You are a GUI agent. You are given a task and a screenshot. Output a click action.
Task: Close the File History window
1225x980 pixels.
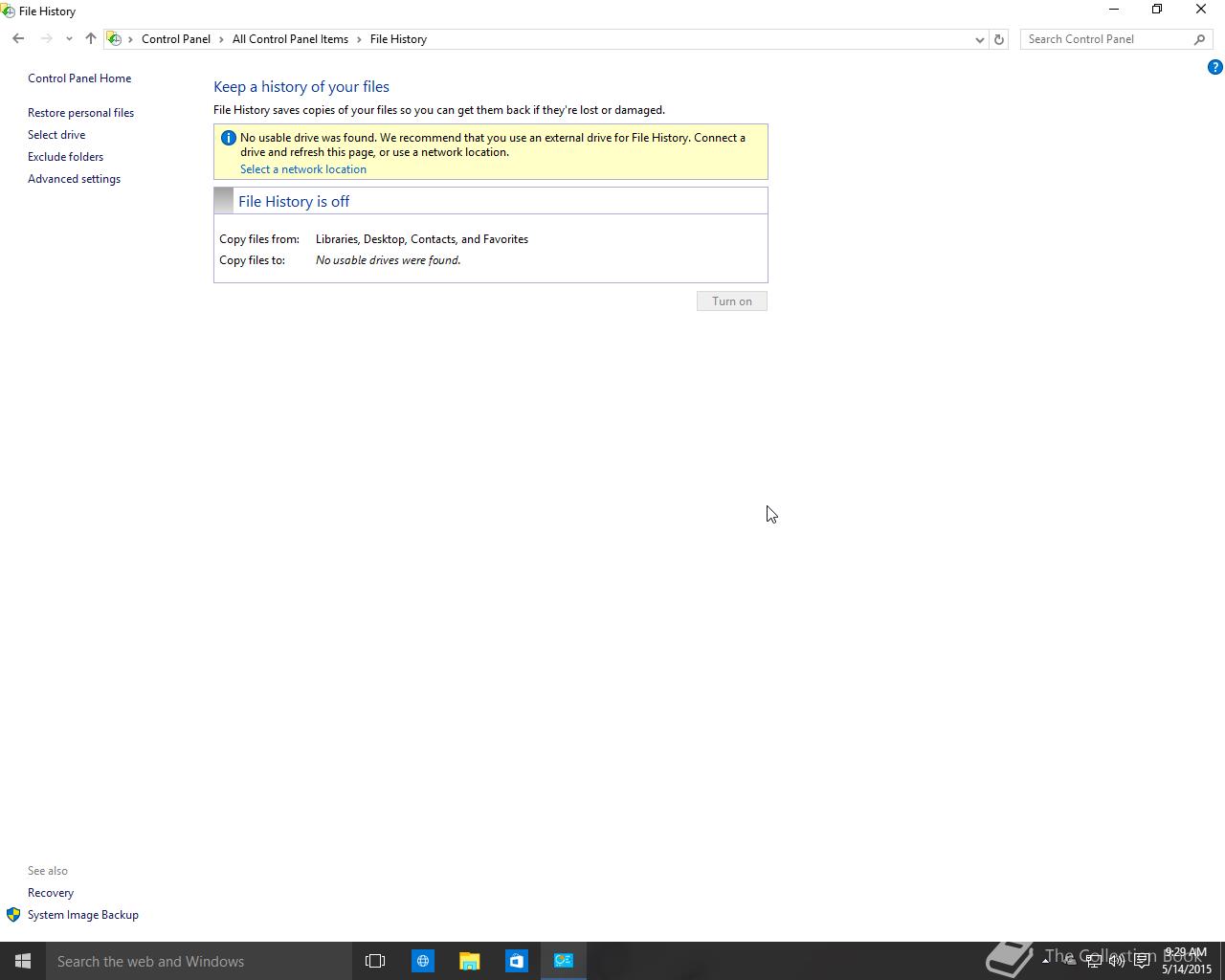click(x=1201, y=10)
